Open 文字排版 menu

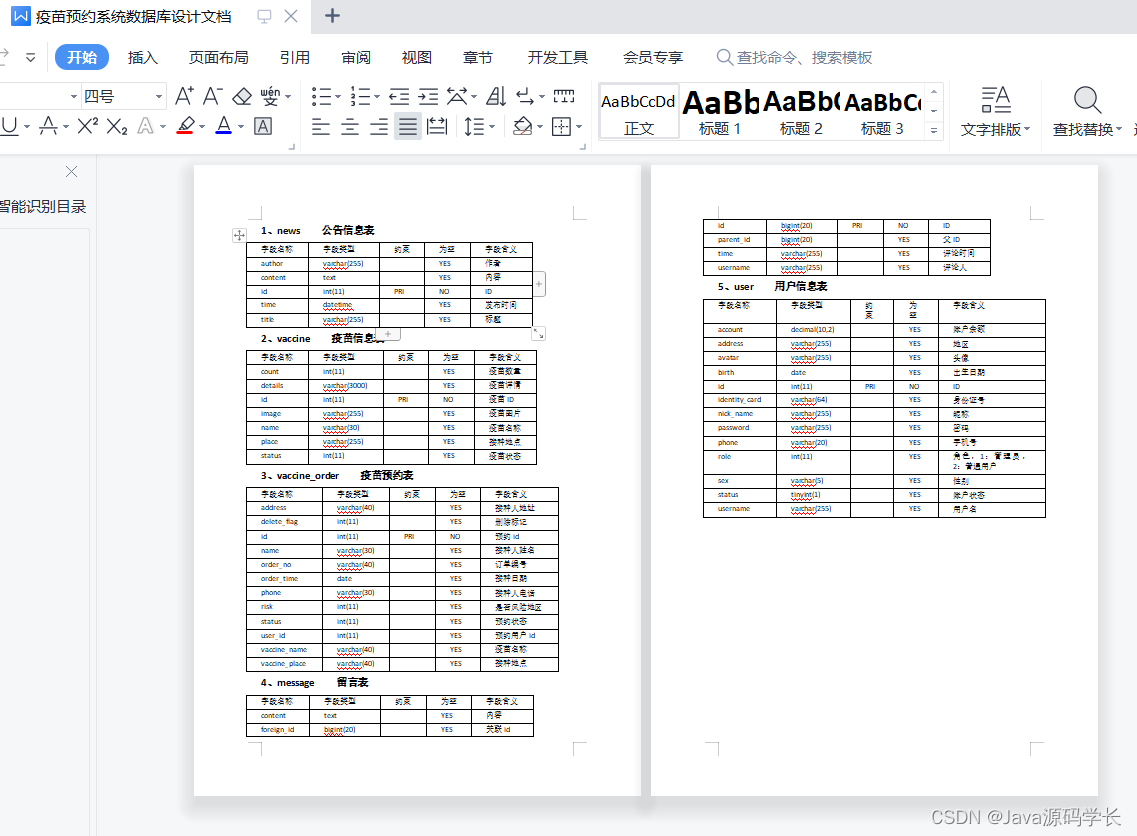pyautogui.click(x=996, y=111)
